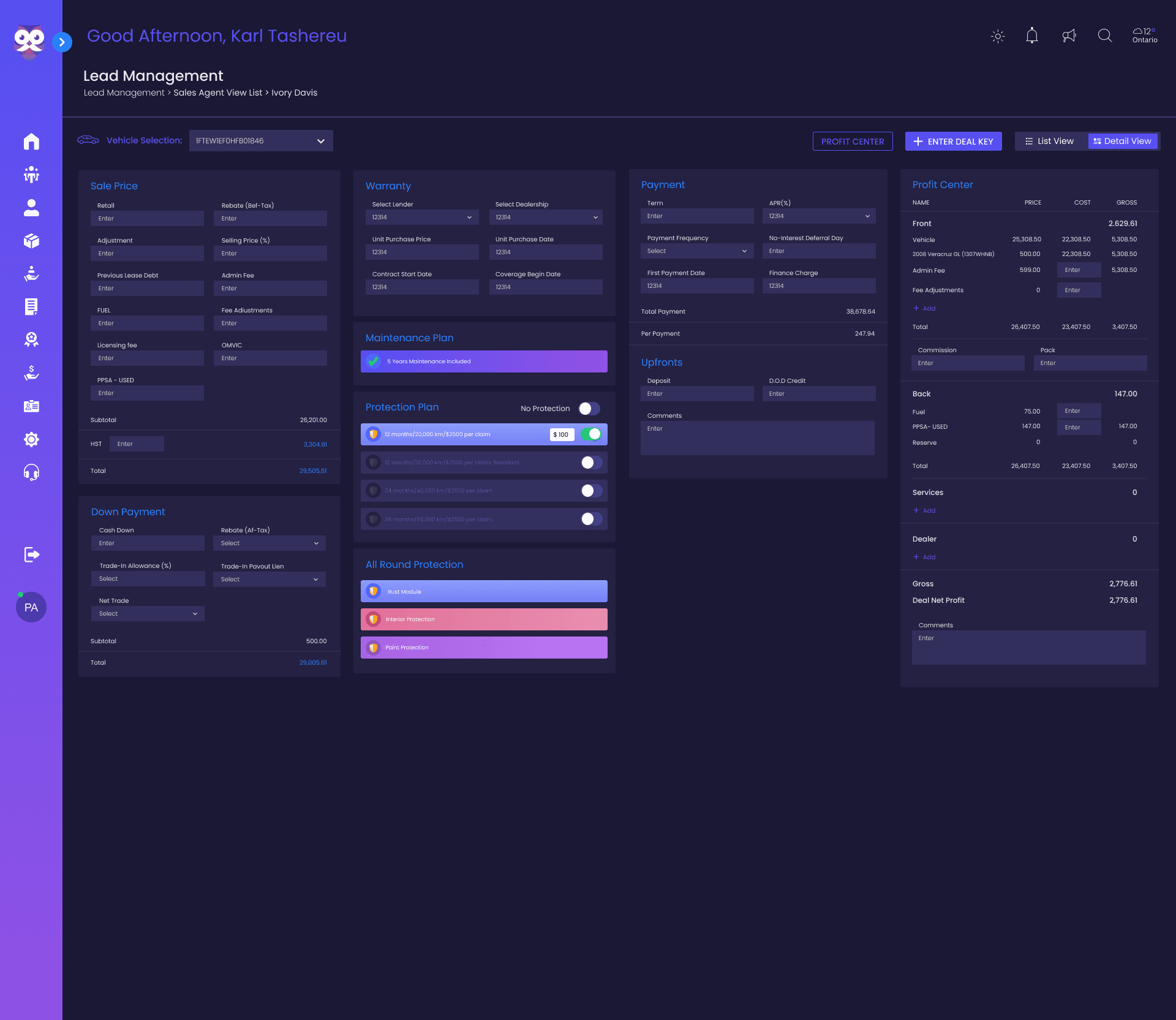Open the settings gear icon in sidebar

click(x=31, y=439)
